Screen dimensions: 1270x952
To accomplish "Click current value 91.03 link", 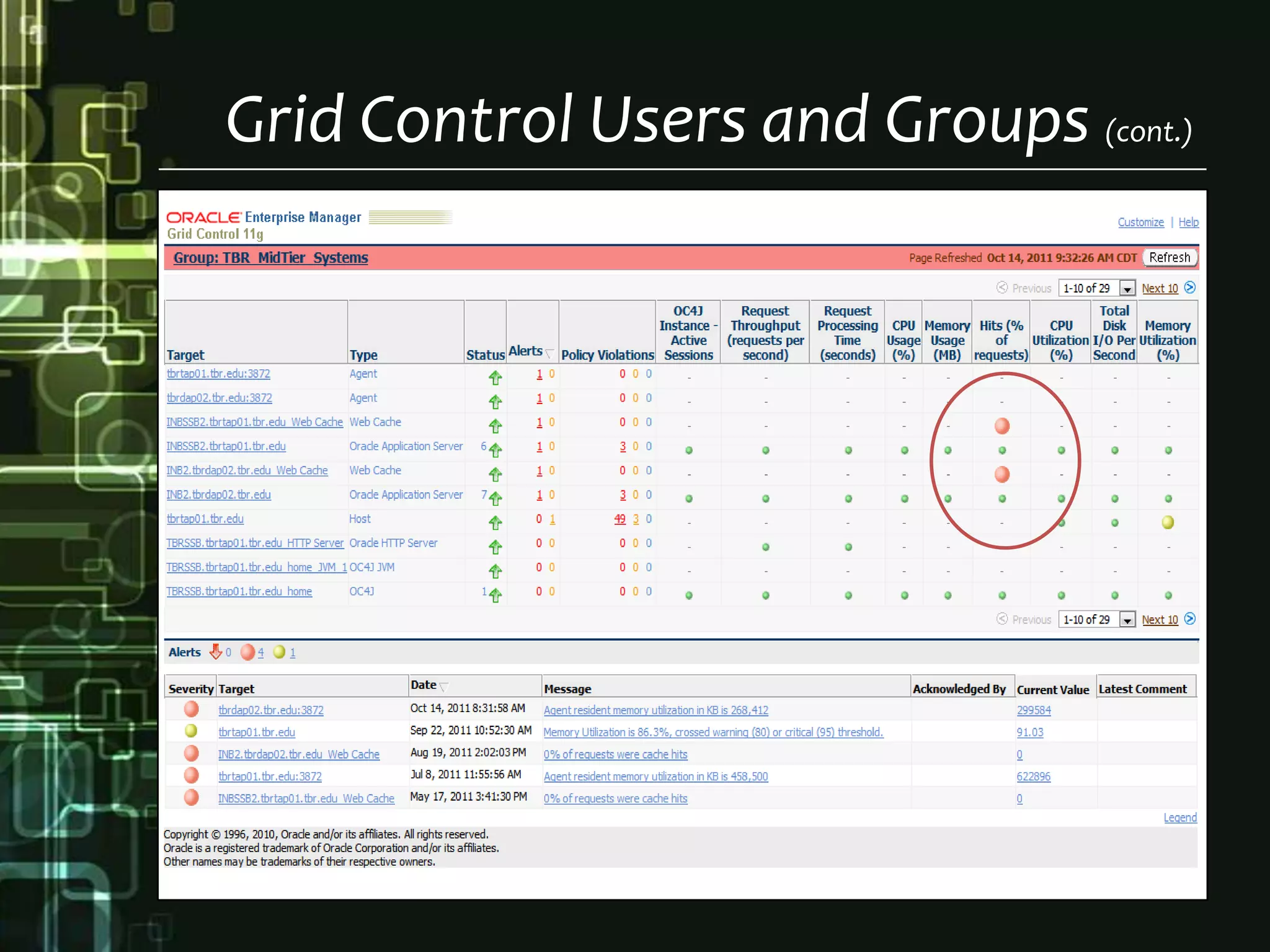I will (x=1029, y=732).
